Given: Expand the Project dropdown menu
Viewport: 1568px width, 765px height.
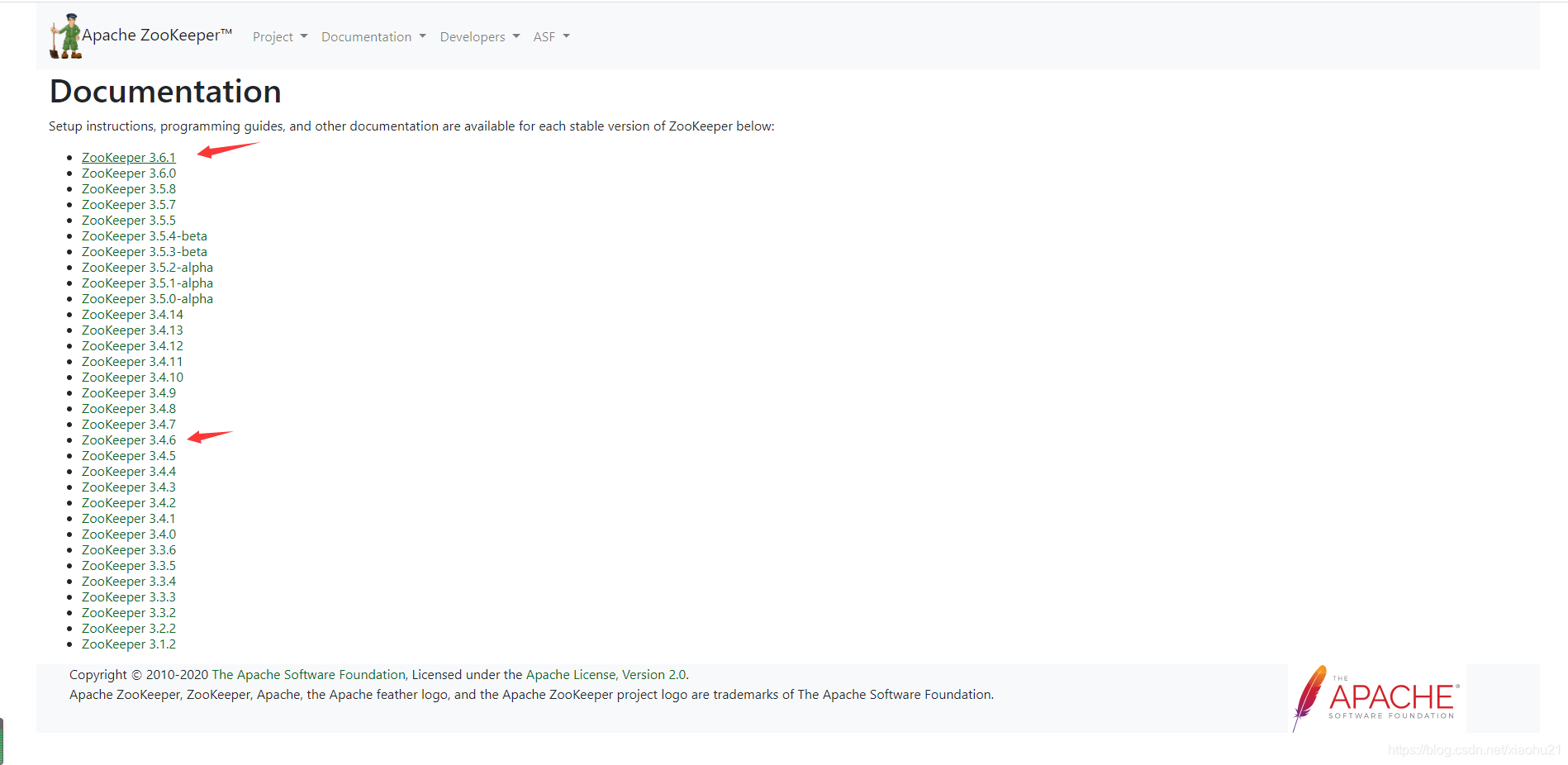Looking at the screenshot, I should tap(280, 37).
